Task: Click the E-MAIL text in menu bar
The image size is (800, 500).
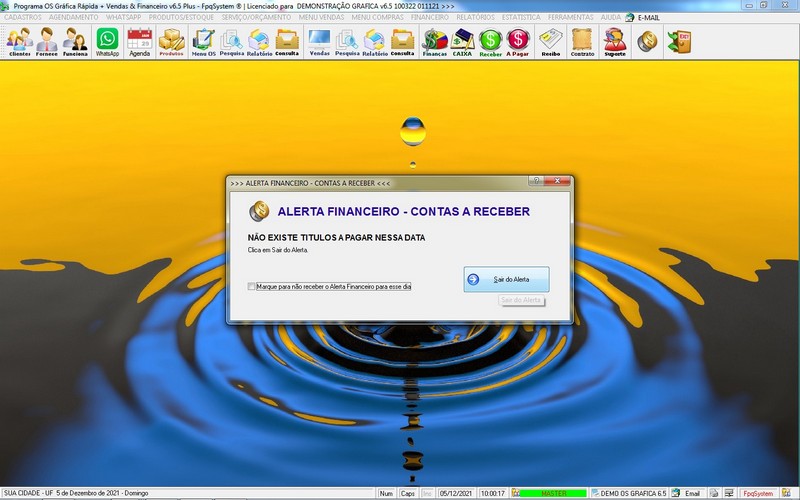Action: coord(648,17)
